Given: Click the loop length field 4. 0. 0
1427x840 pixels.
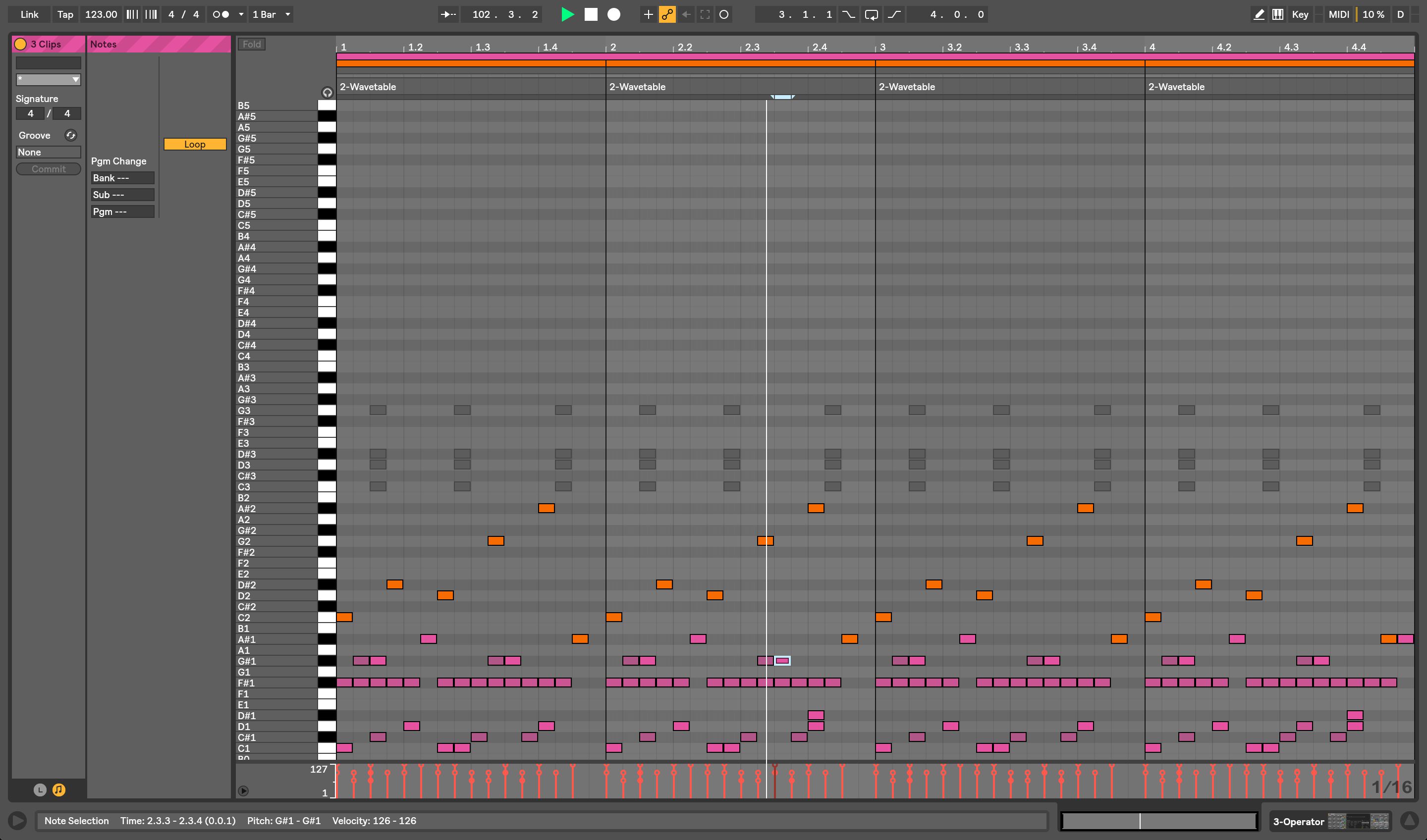Looking at the screenshot, I should click(x=947, y=15).
